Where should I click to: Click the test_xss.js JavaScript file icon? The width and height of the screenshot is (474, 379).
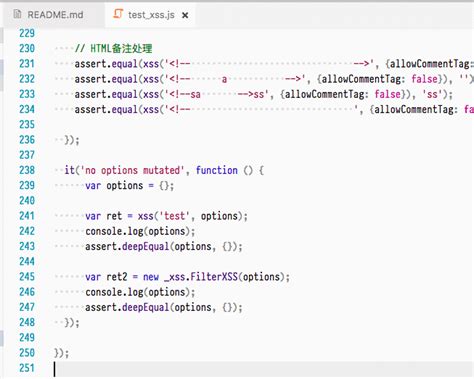118,14
